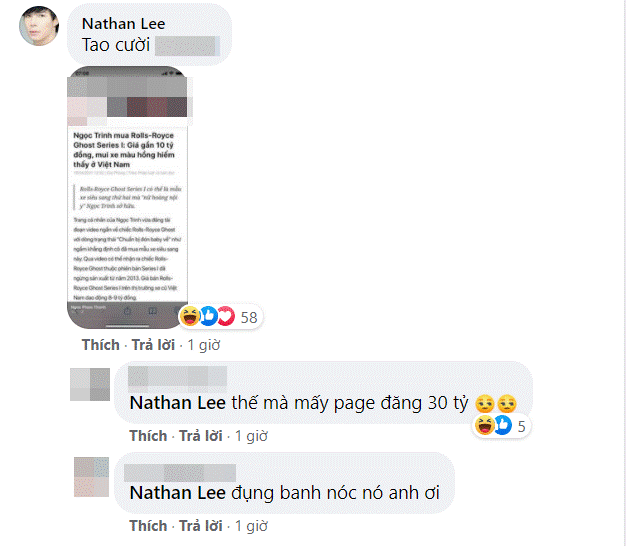The height and width of the screenshot is (546, 626).
Task: Like the top comment via Thích
Action: (x=101, y=345)
